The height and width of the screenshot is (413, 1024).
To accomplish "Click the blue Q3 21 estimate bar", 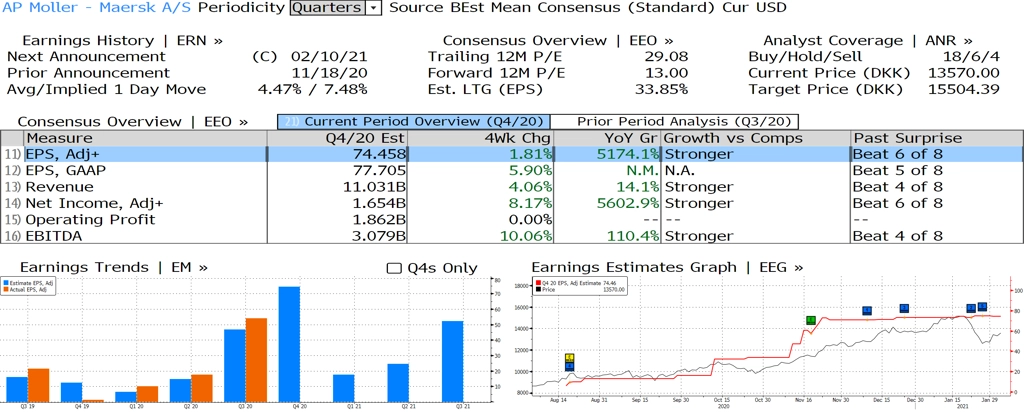I will [452, 361].
